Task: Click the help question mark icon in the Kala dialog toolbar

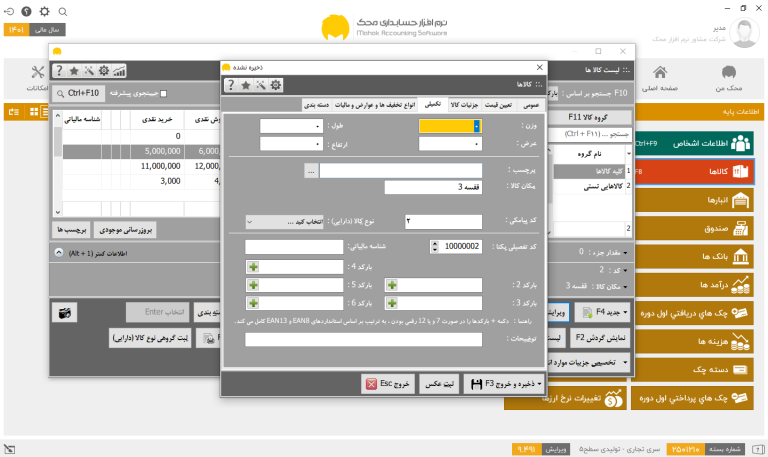Action: coord(231,85)
